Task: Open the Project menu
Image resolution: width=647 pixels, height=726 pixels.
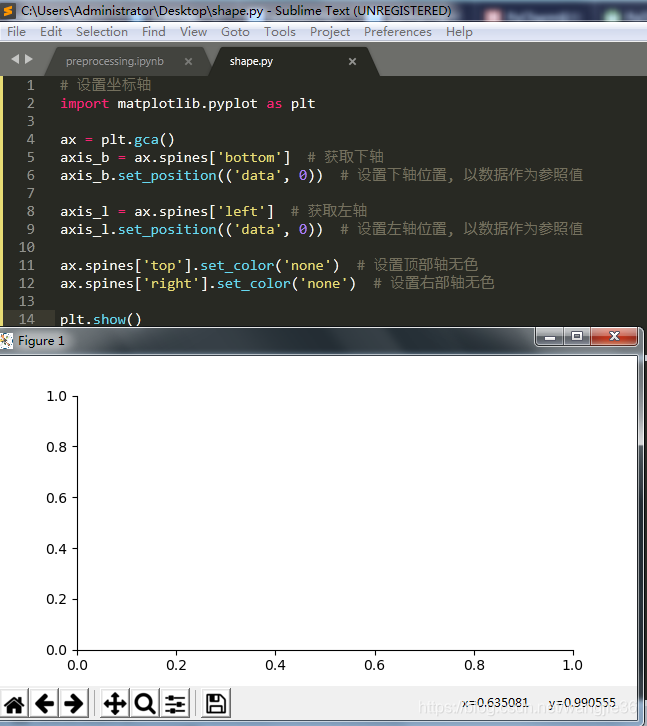Action: (330, 31)
